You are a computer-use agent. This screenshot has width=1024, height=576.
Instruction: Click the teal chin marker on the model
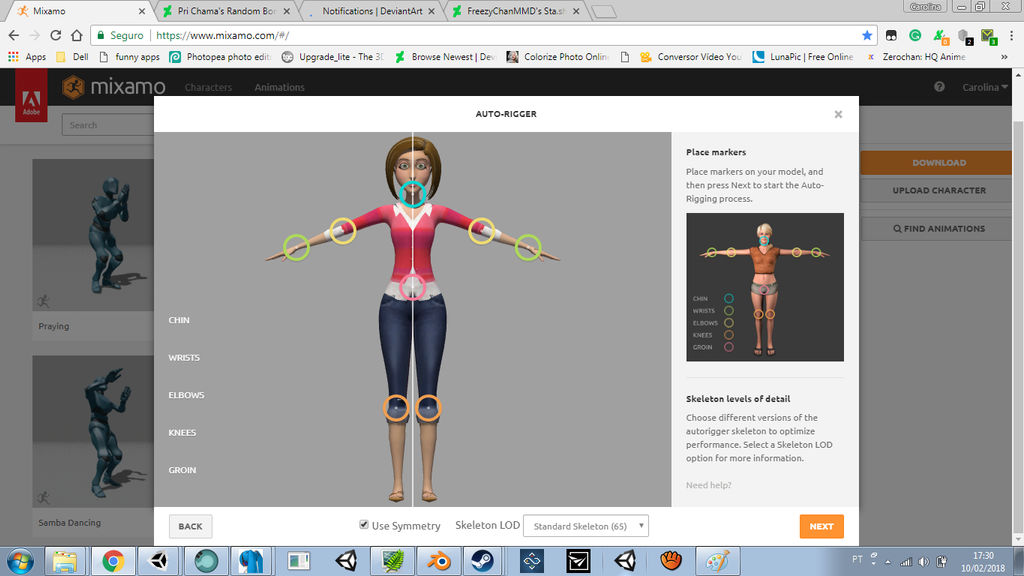413,192
